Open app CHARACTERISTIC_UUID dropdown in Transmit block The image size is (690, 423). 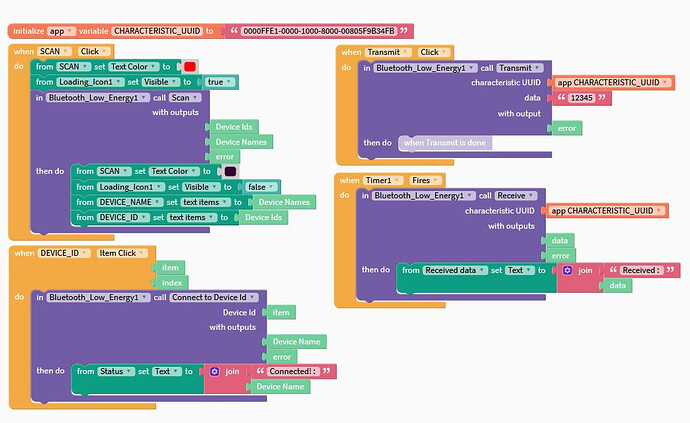point(613,82)
